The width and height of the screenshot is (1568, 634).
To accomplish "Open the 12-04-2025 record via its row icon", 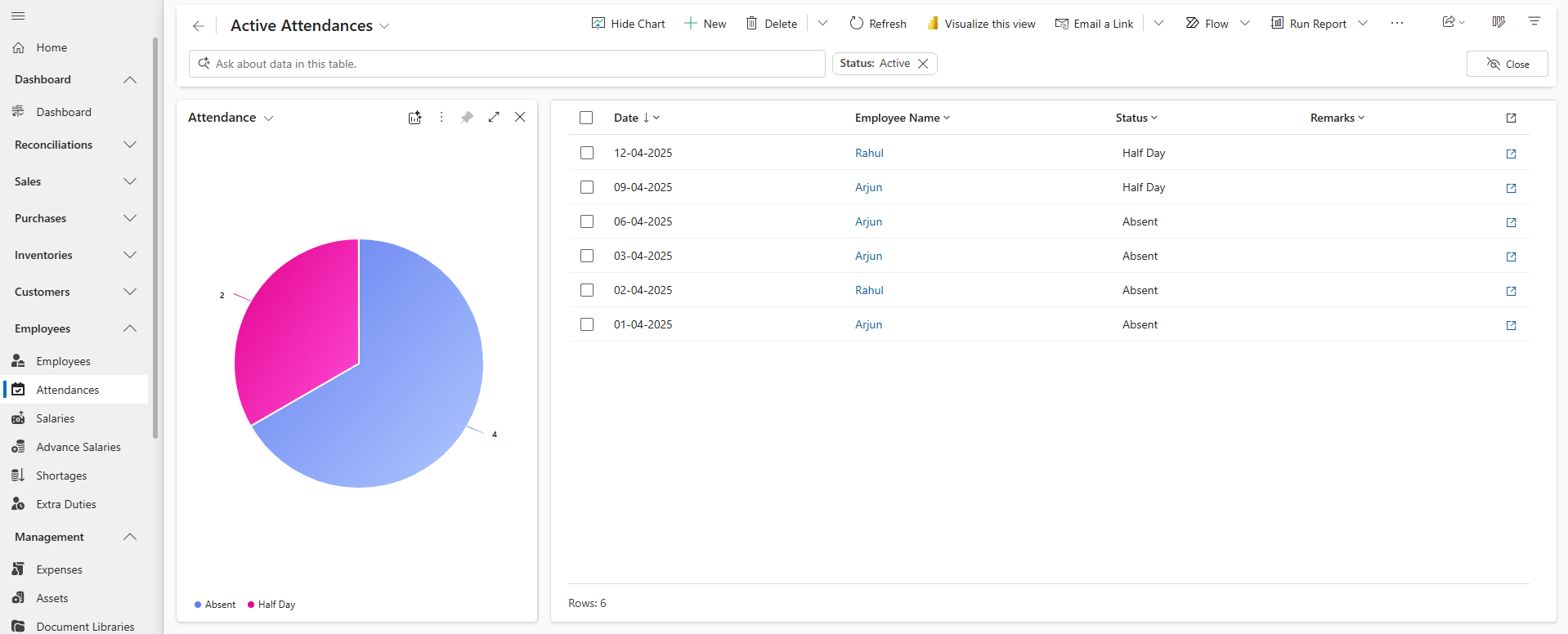I will point(1511,154).
